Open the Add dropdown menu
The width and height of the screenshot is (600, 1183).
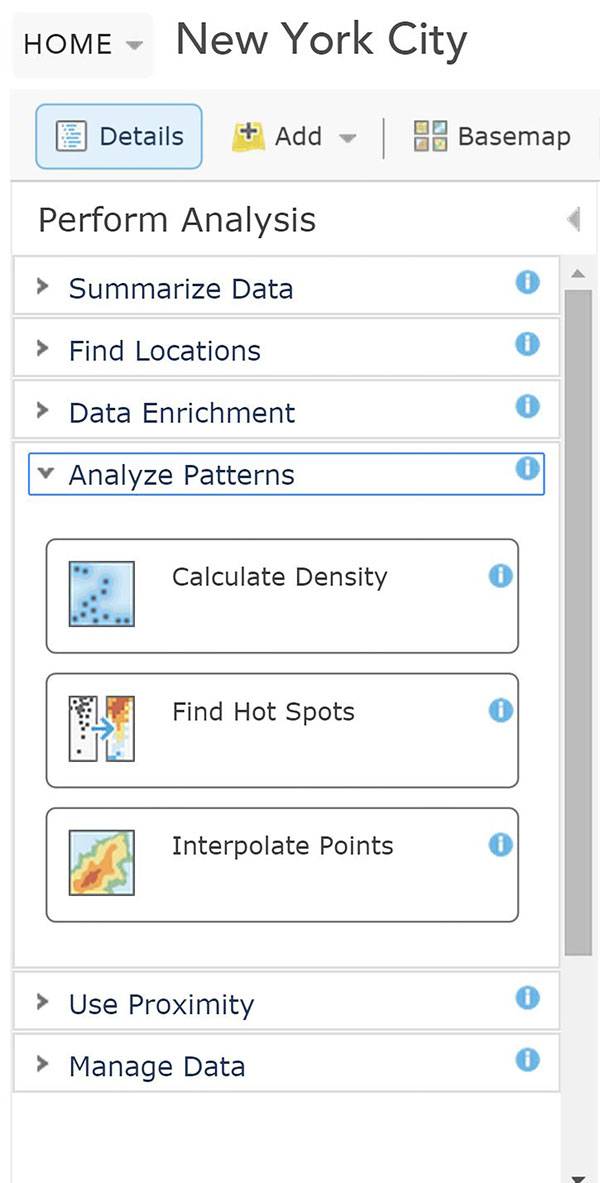(x=294, y=137)
